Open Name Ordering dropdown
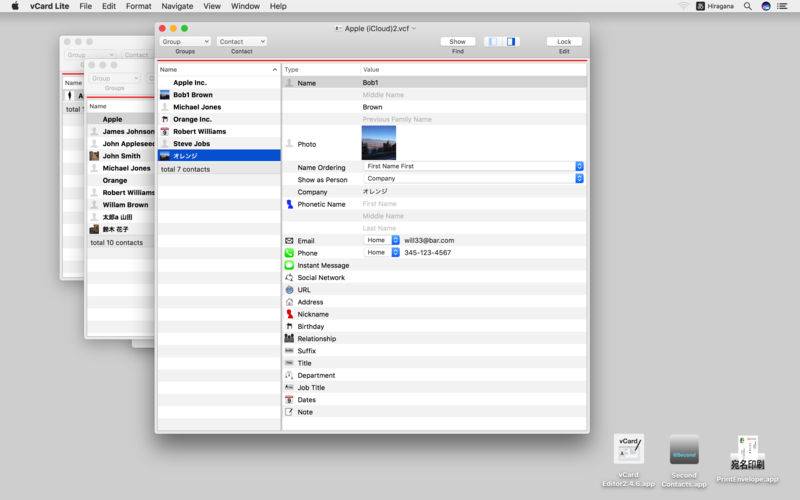This screenshot has width=800, height=500. (x=474, y=166)
